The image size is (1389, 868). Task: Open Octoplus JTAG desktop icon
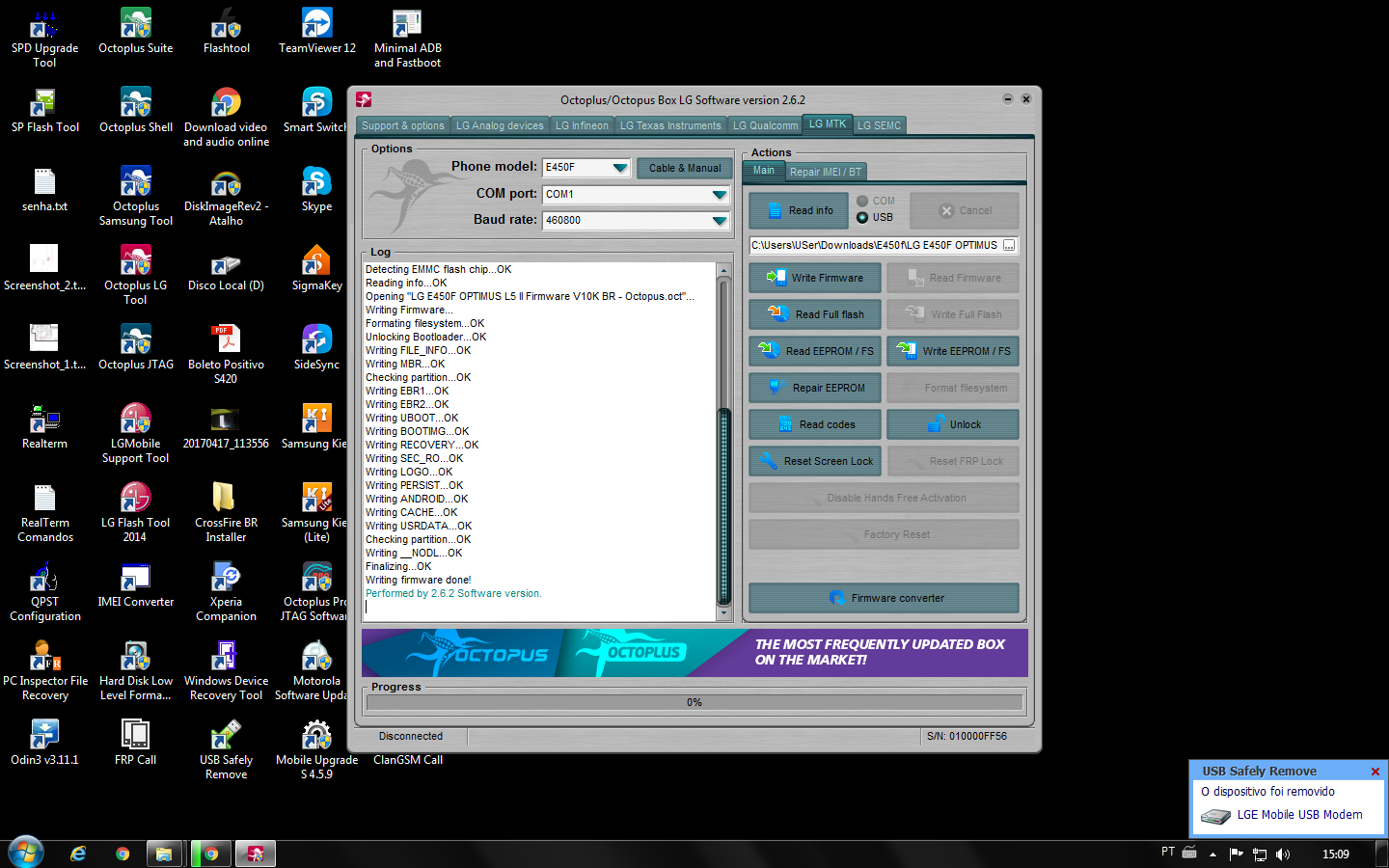tap(136, 347)
